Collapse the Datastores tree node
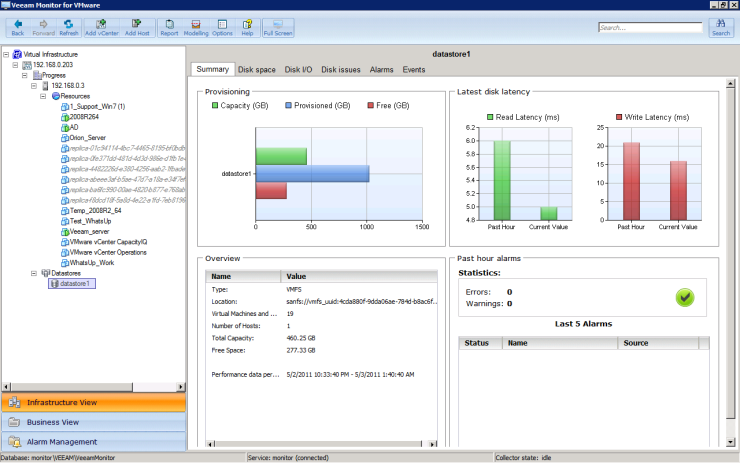Image resolution: width=740 pixels, height=463 pixels. point(34,273)
